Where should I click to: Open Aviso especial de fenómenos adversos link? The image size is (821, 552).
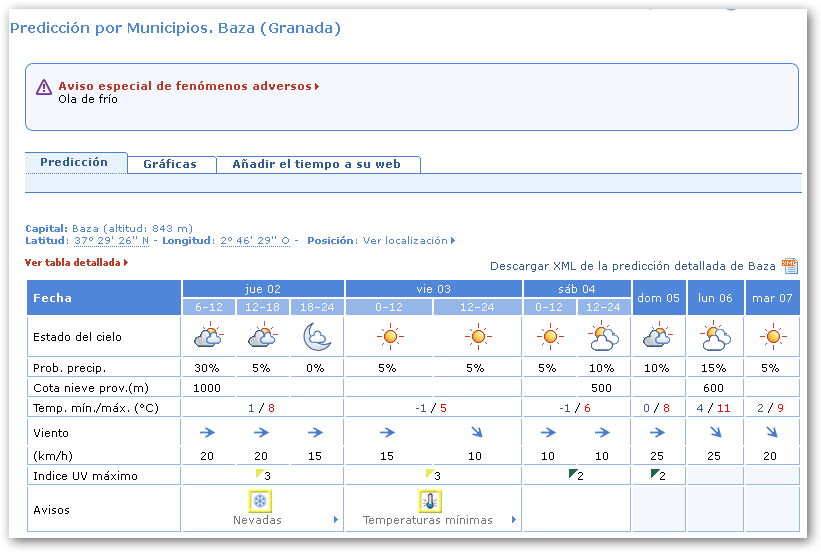188,86
